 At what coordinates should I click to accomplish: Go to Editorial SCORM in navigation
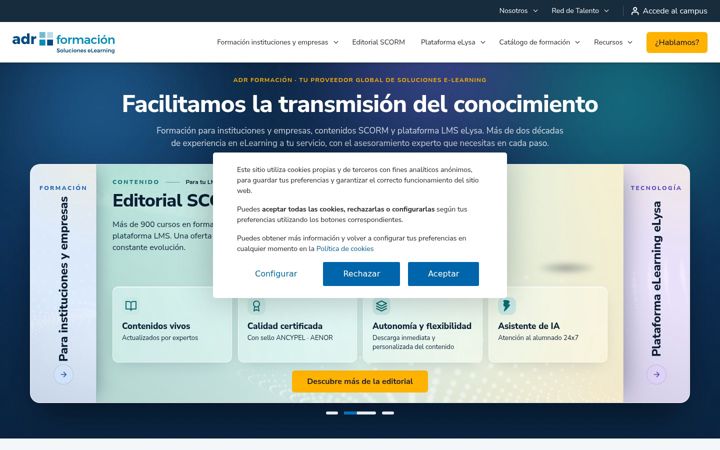click(378, 42)
